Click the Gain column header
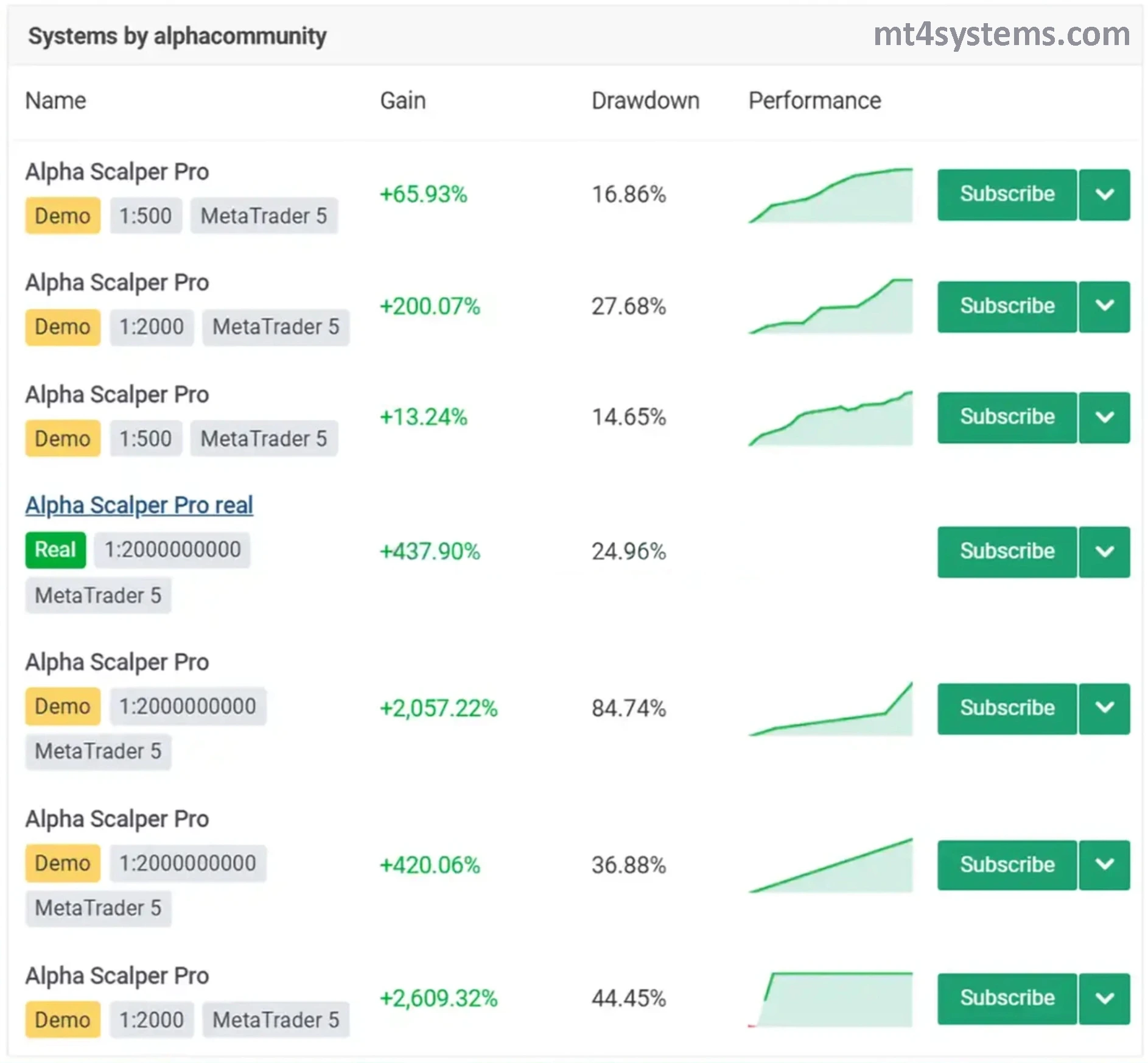Screen dimensions: 1148x1063 click(402, 101)
